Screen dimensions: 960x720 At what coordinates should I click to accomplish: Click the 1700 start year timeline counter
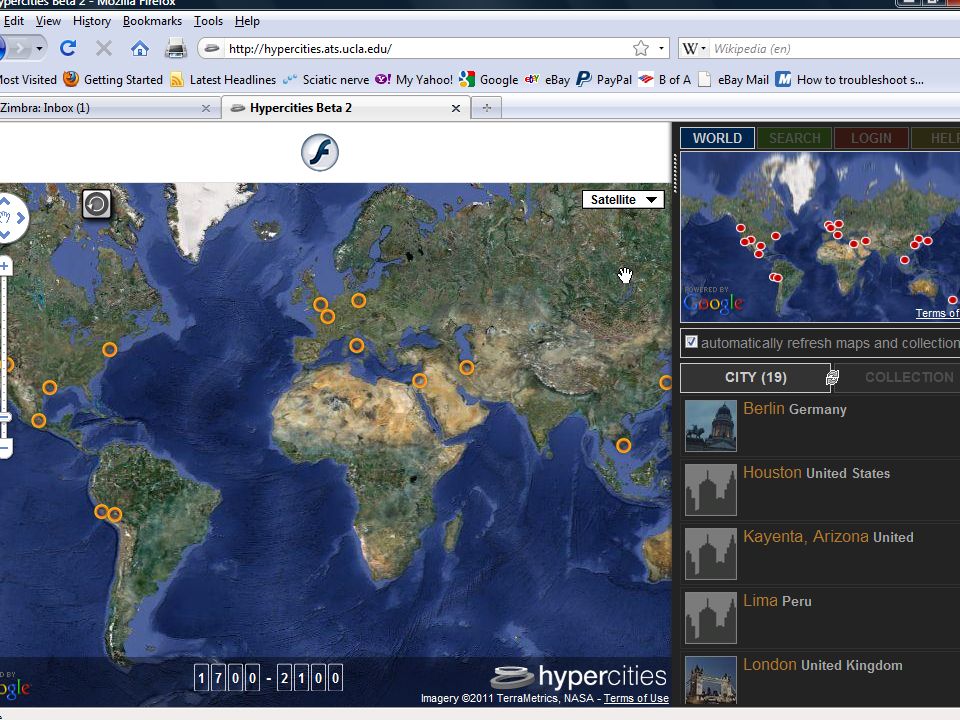(227, 678)
